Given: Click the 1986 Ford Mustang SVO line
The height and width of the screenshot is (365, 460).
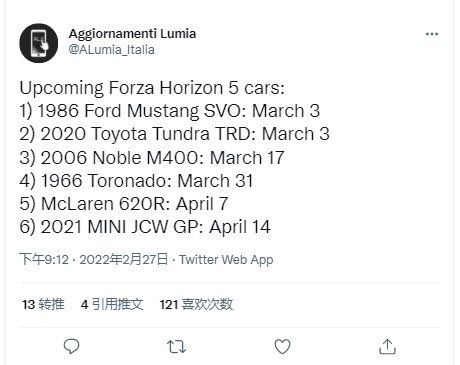Looking at the screenshot, I should coord(170,111).
